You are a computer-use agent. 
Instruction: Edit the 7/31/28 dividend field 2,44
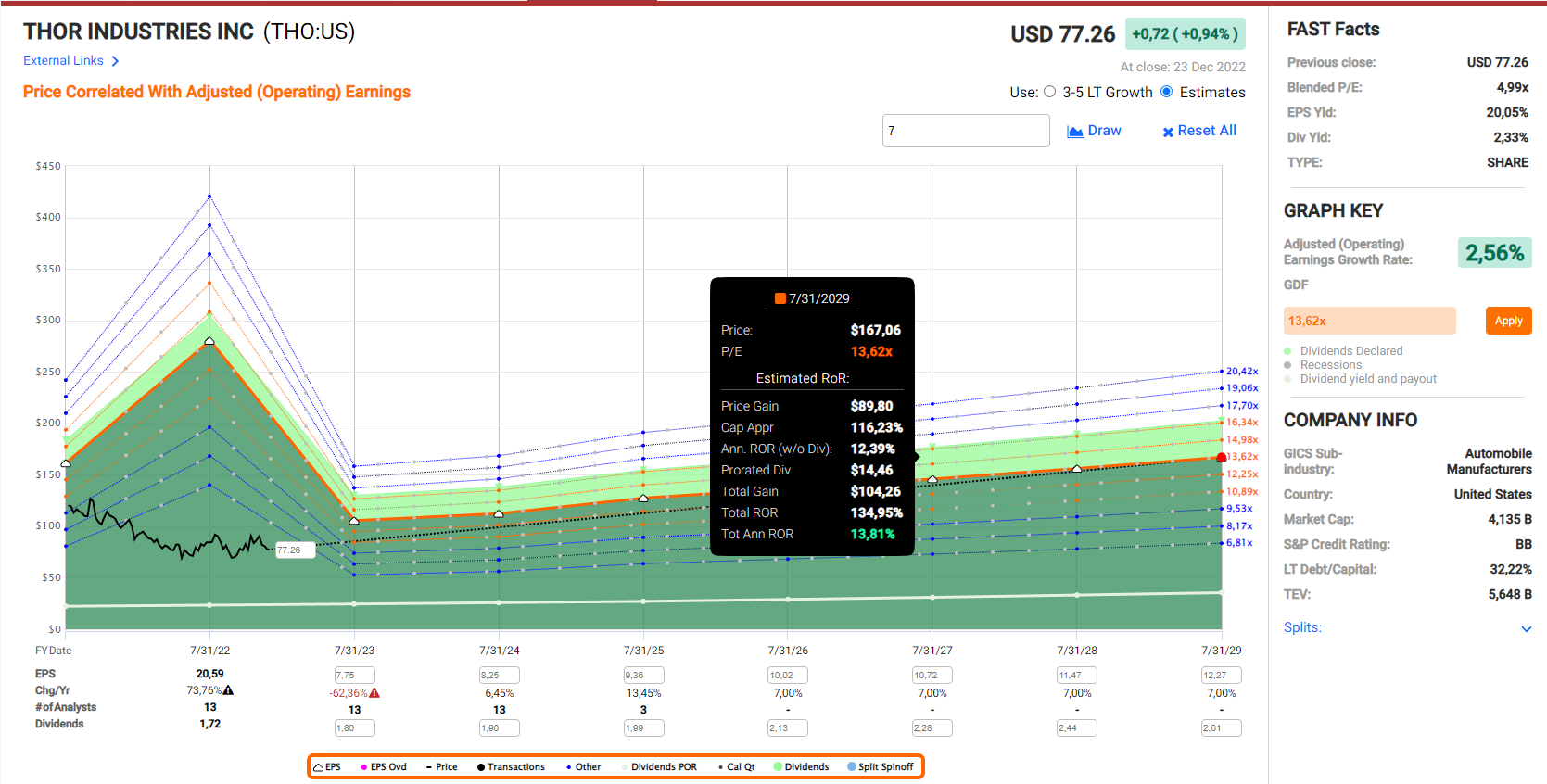pos(1077,728)
